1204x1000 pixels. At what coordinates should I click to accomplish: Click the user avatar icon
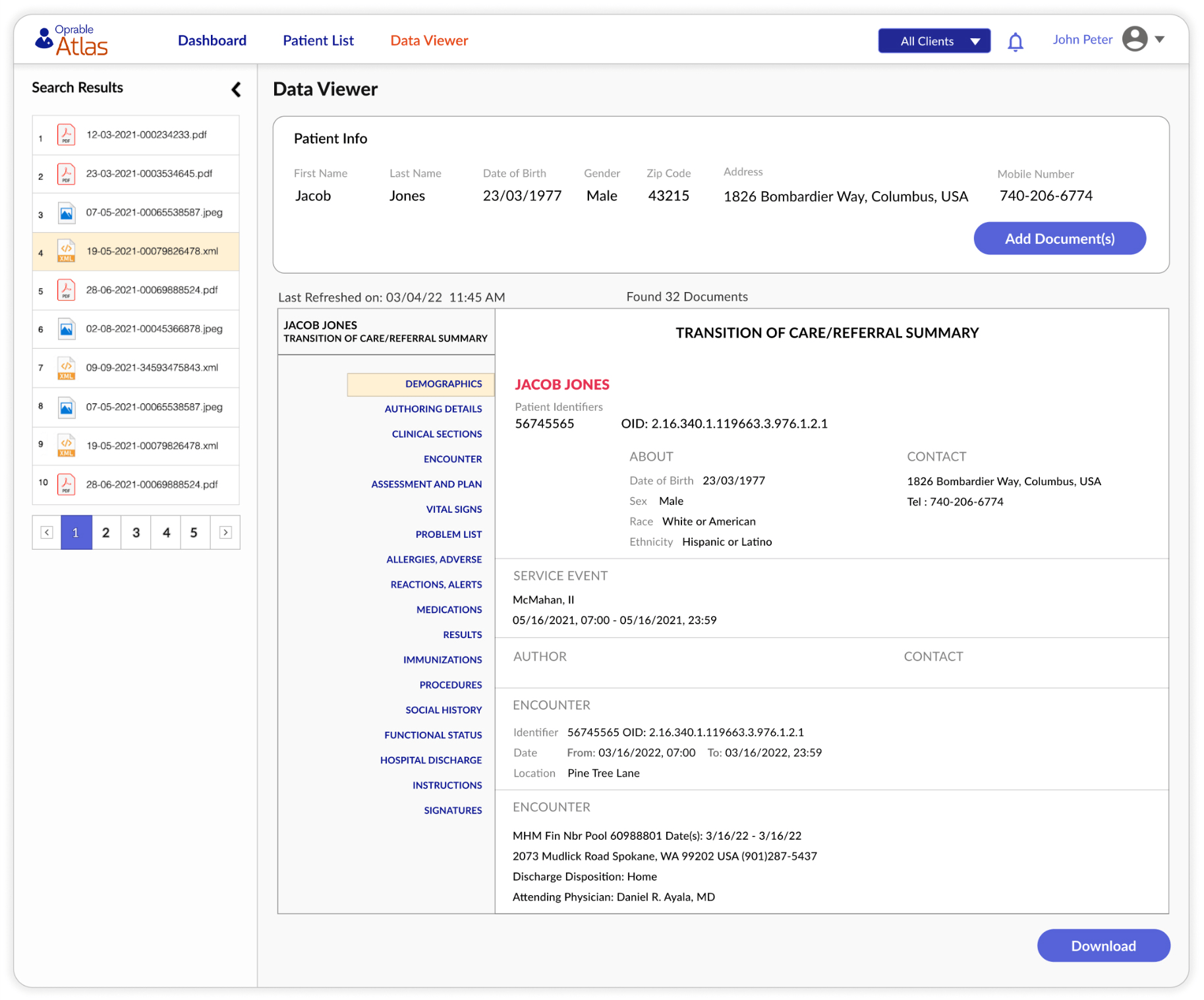[x=1134, y=40]
